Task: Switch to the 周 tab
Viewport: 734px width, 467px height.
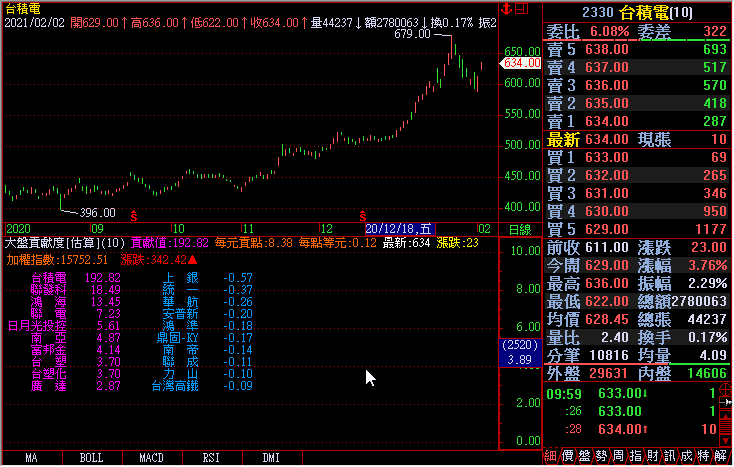Action: pos(618,456)
